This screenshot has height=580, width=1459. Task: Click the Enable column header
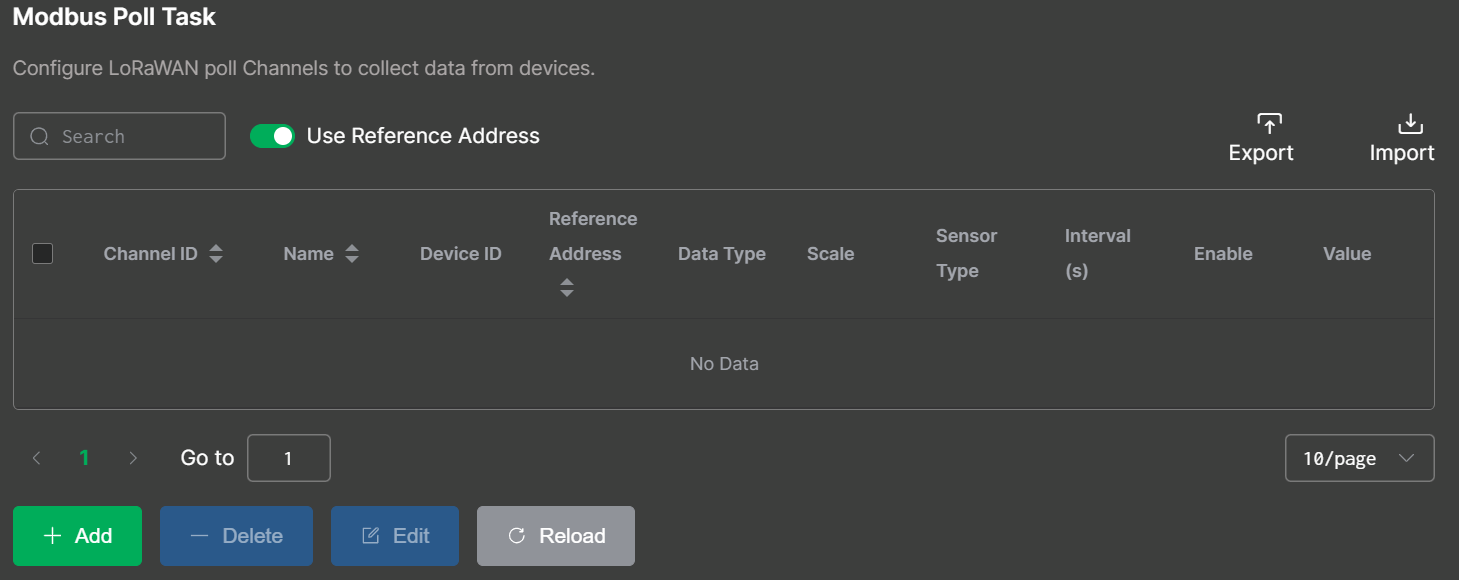pyautogui.click(x=1223, y=254)
